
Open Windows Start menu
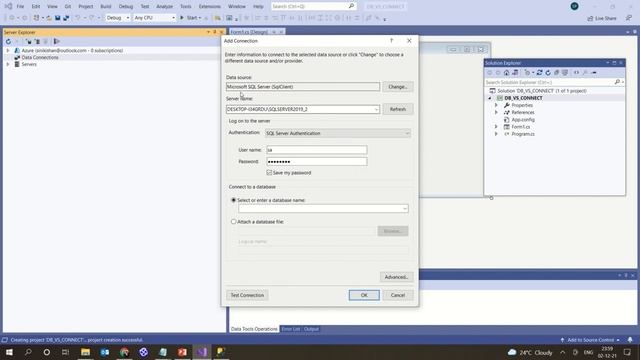pyautogui.click(x=9, y=352)
